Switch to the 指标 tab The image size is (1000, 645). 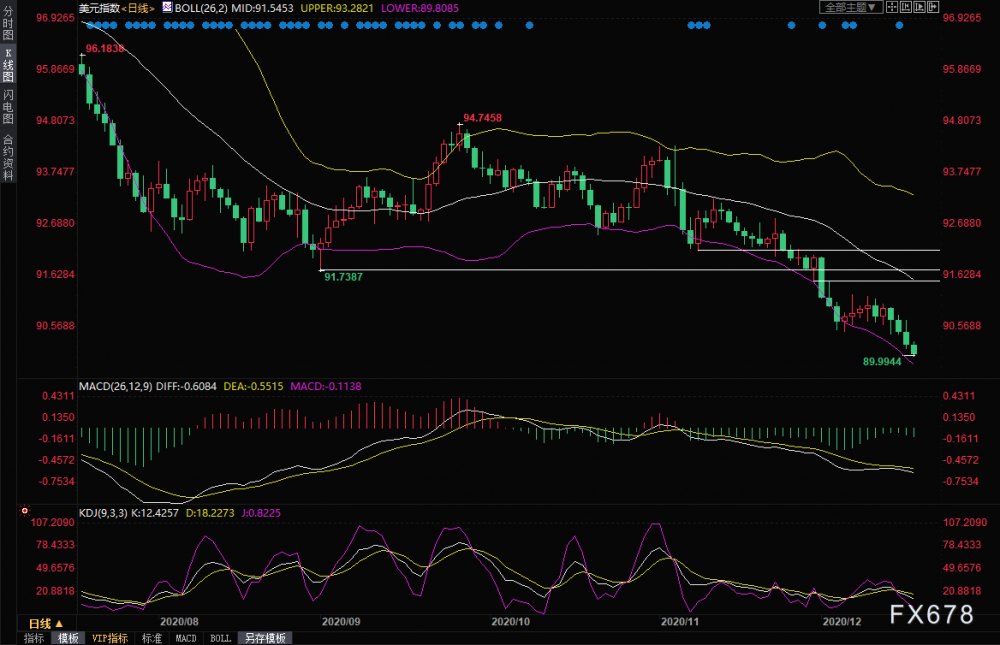coord(34,638)
